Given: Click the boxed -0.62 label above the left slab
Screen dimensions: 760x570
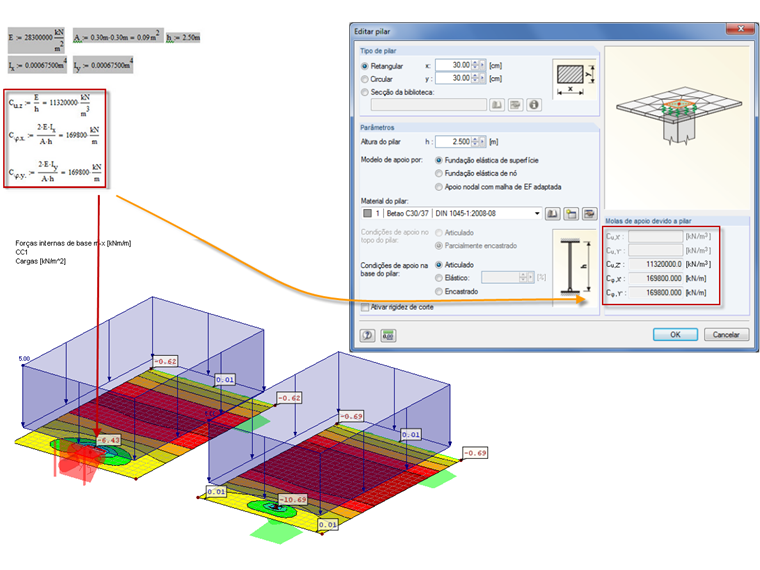Looking at the screenshot, I should point(165,362).
